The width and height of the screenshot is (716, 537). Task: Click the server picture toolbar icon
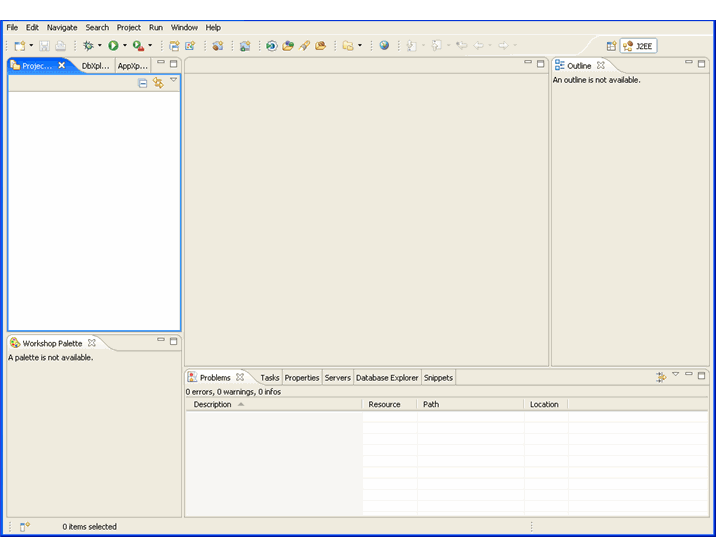245,46
